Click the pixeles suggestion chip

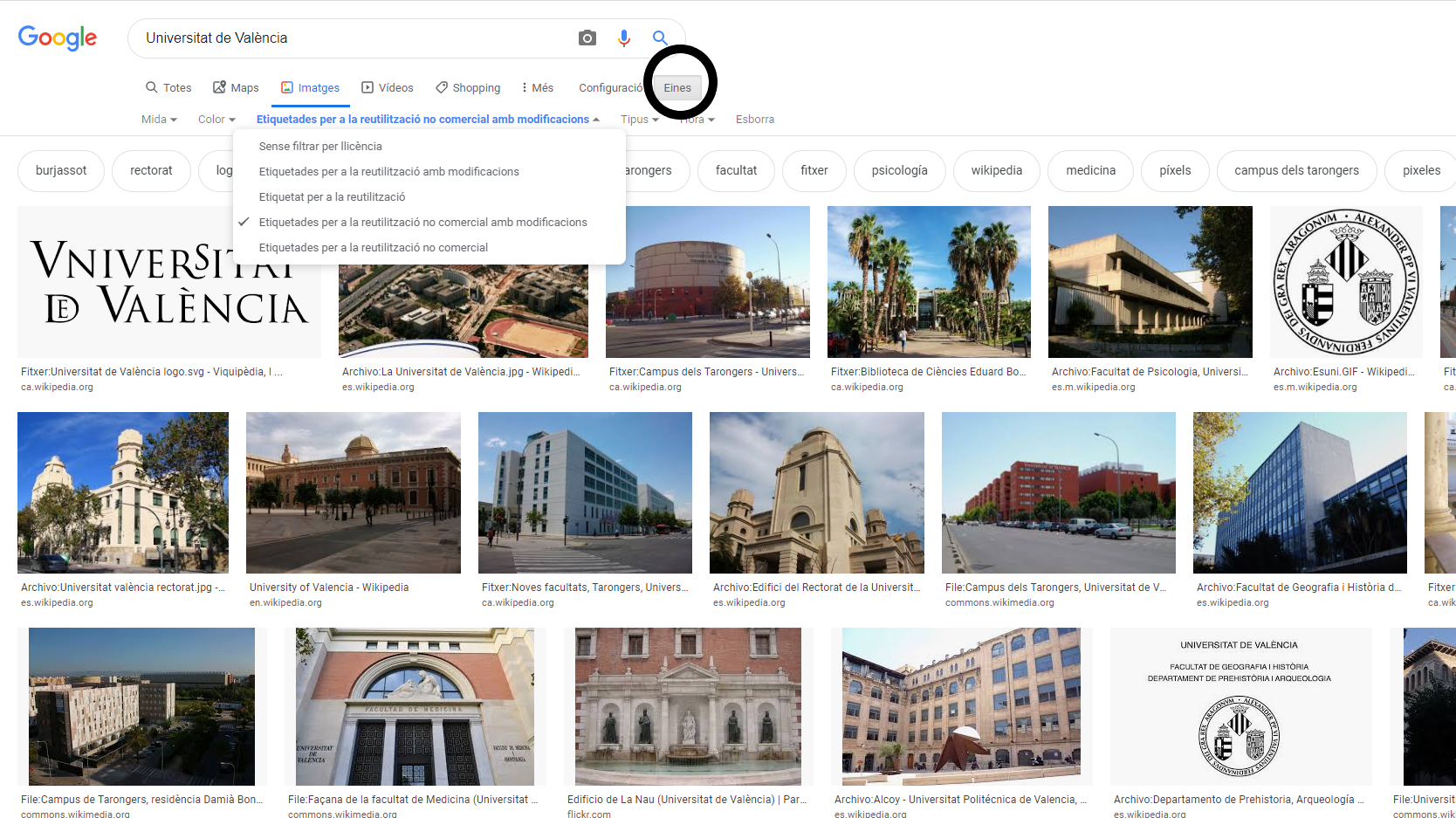1421,170
